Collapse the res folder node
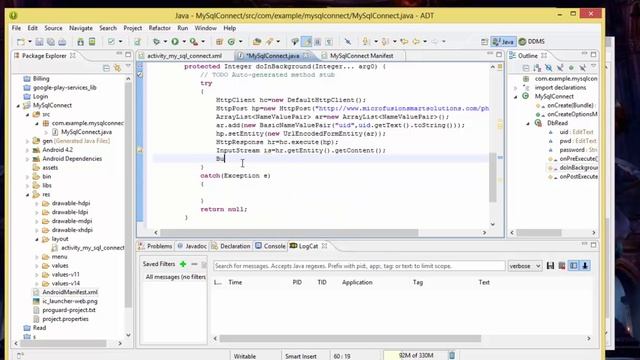The width and height of the screenshot is (640, 360). 28,195
